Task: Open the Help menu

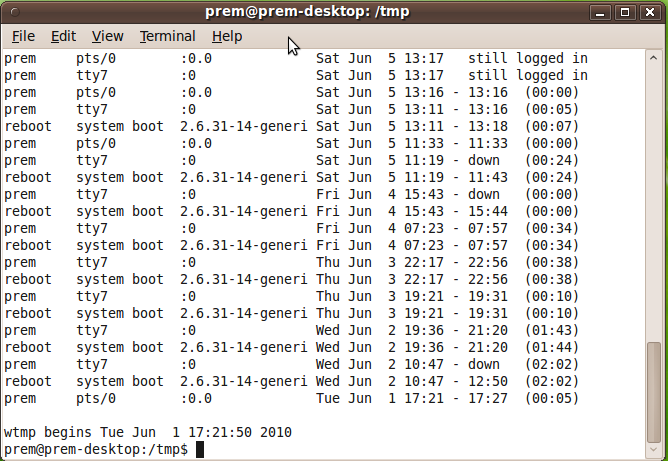Action: coord(227,36)
